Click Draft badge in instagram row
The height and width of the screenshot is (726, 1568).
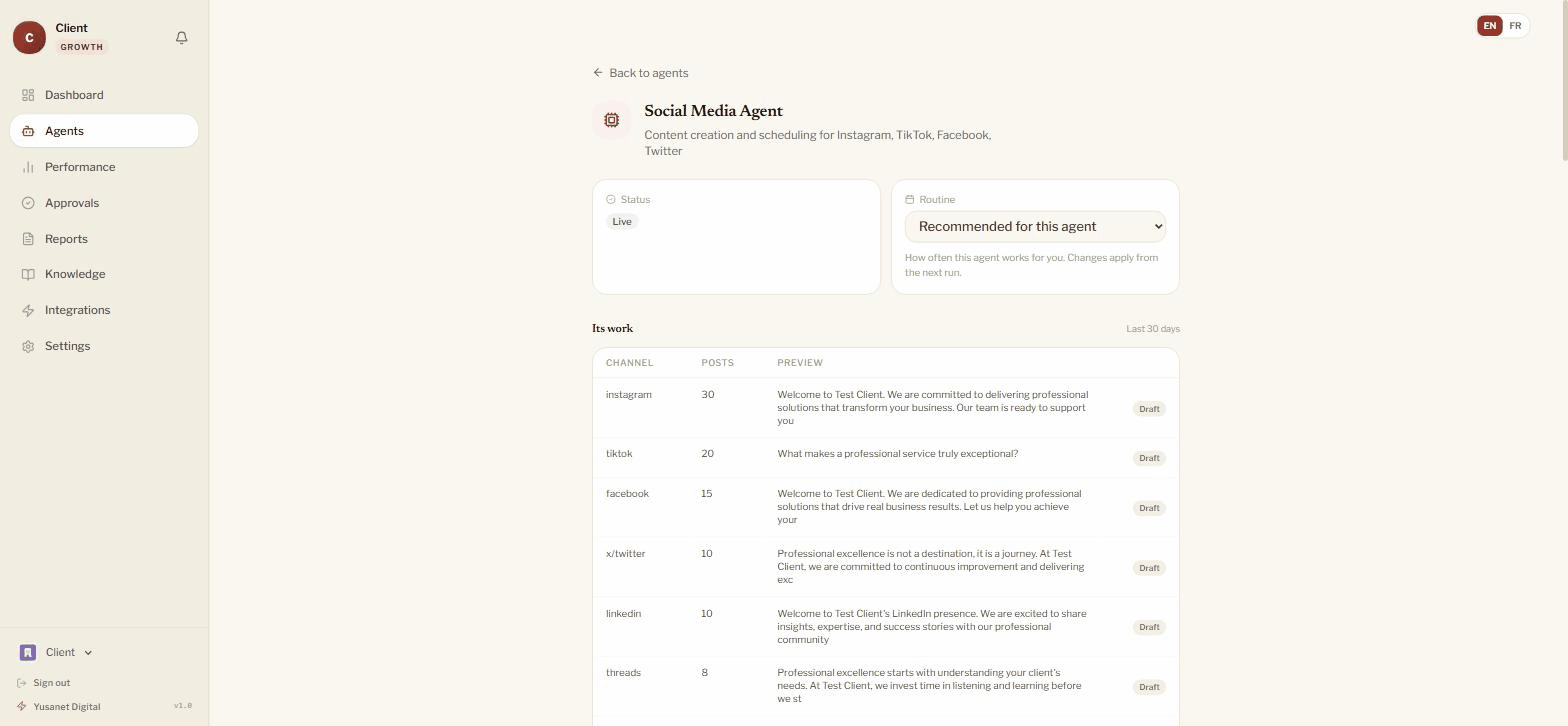point(1149,409)
